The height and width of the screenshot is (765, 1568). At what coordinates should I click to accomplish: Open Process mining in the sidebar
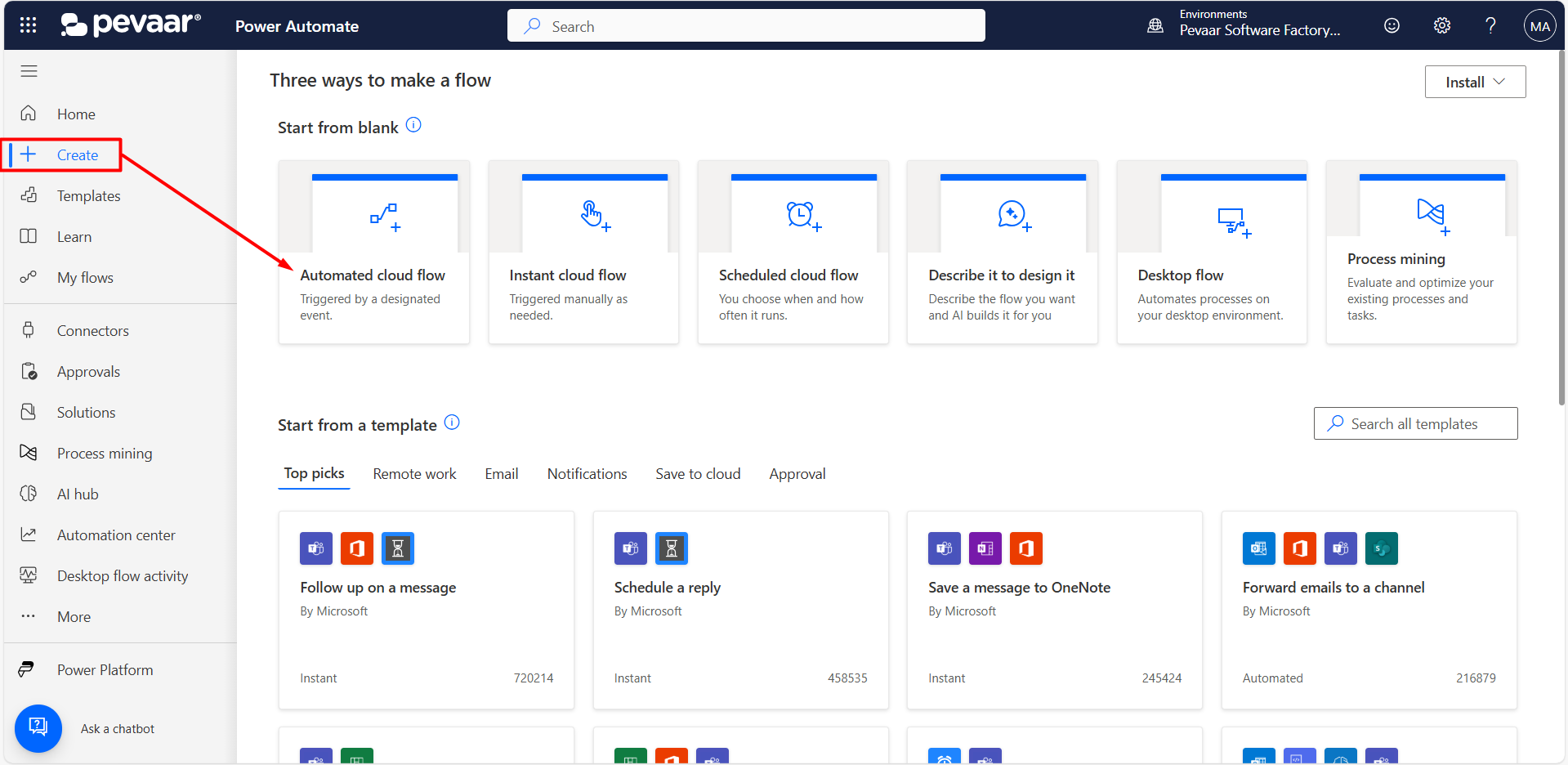coord(105,454)
